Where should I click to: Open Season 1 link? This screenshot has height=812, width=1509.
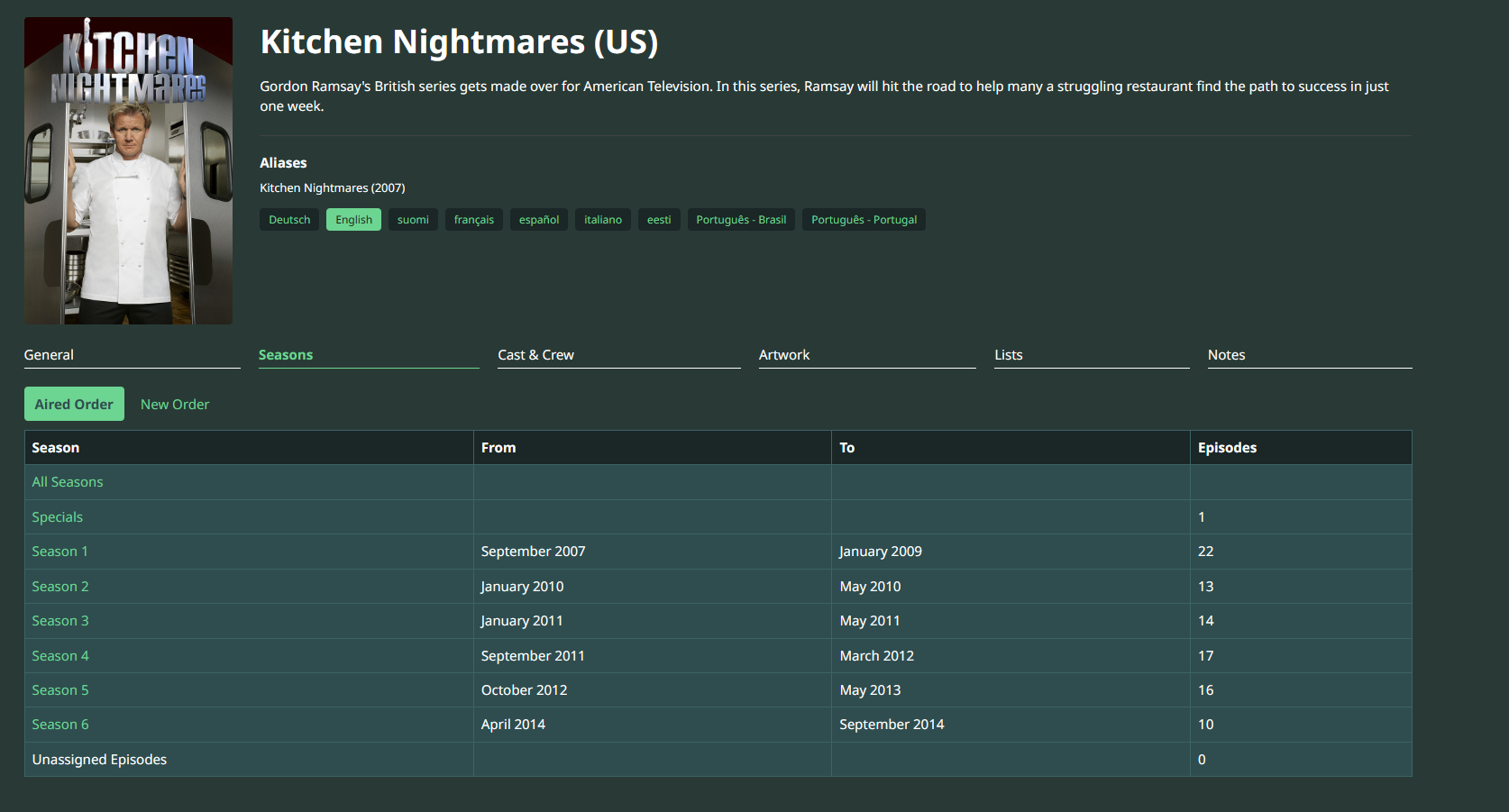point(59,552)
